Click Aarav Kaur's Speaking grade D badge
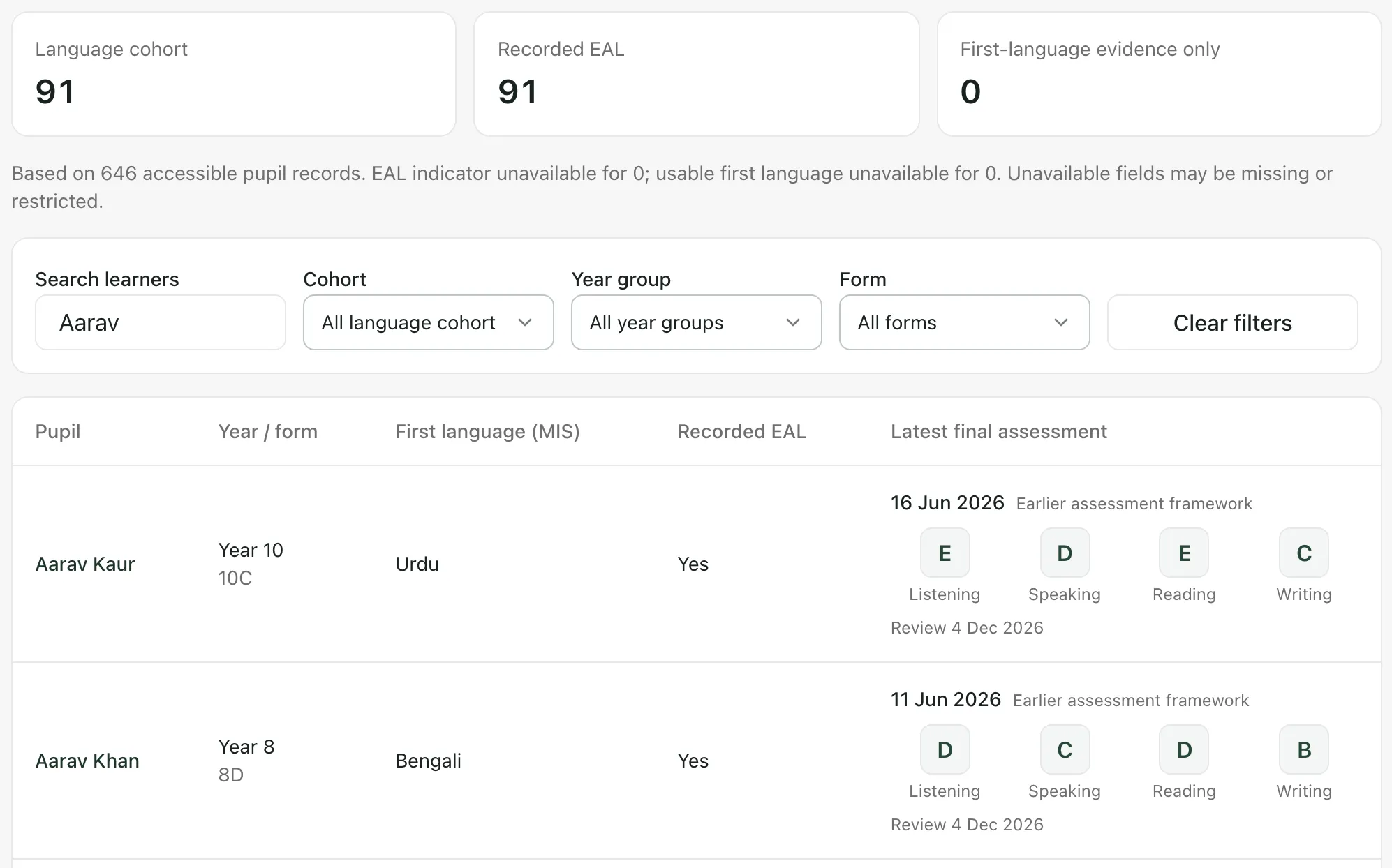The width and height of the screenshot is (1392, 868). click(x=1065, y=553)
